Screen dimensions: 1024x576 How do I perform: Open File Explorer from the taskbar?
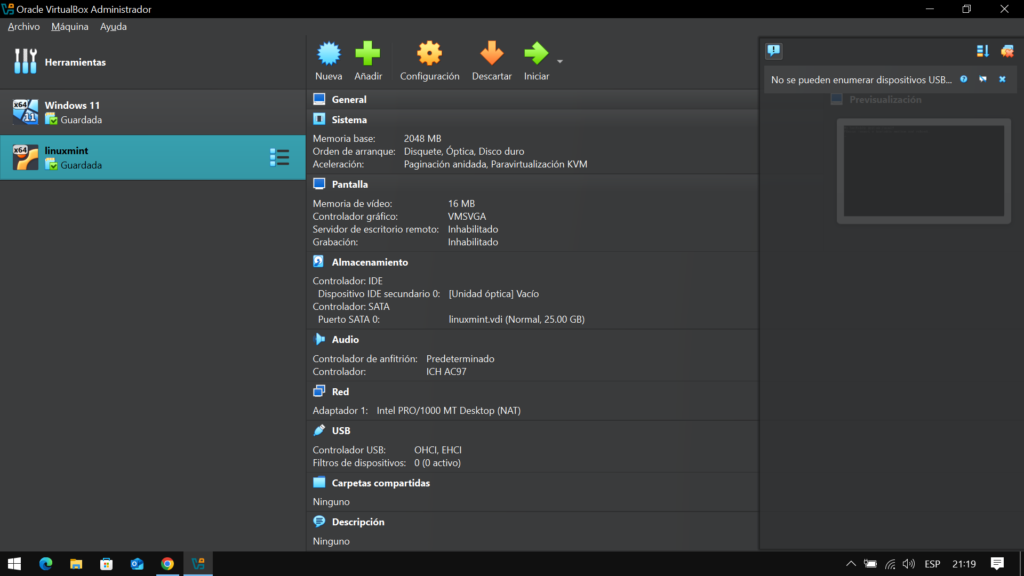tap(76, 564)
